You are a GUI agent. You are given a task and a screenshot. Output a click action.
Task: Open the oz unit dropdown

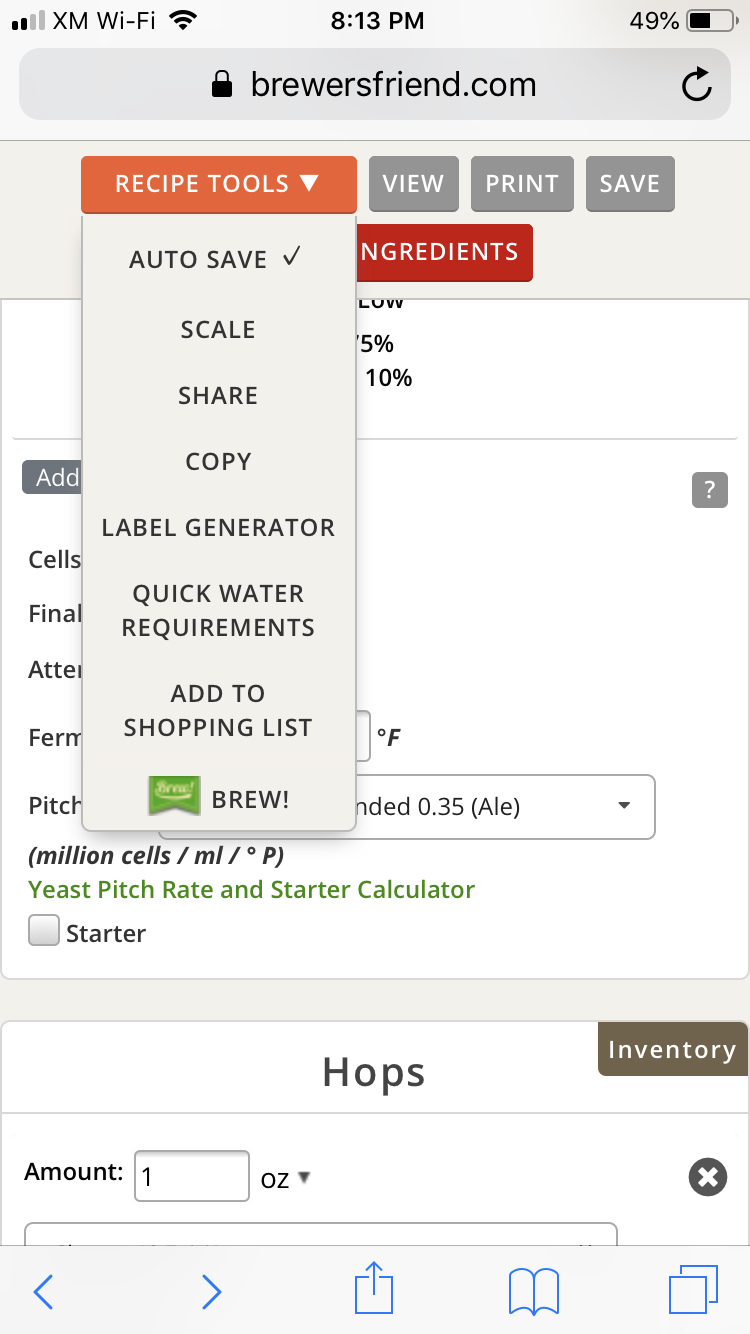click(286, 1178)
